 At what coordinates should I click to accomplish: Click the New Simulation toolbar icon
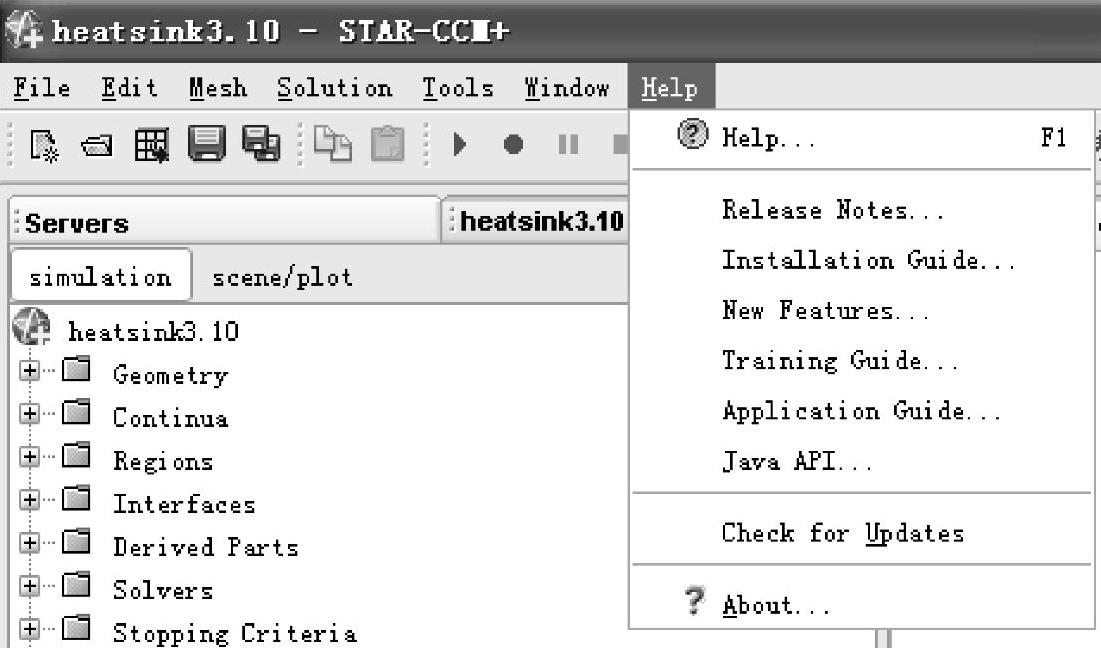pyautogui.click(x=45, y=145)
